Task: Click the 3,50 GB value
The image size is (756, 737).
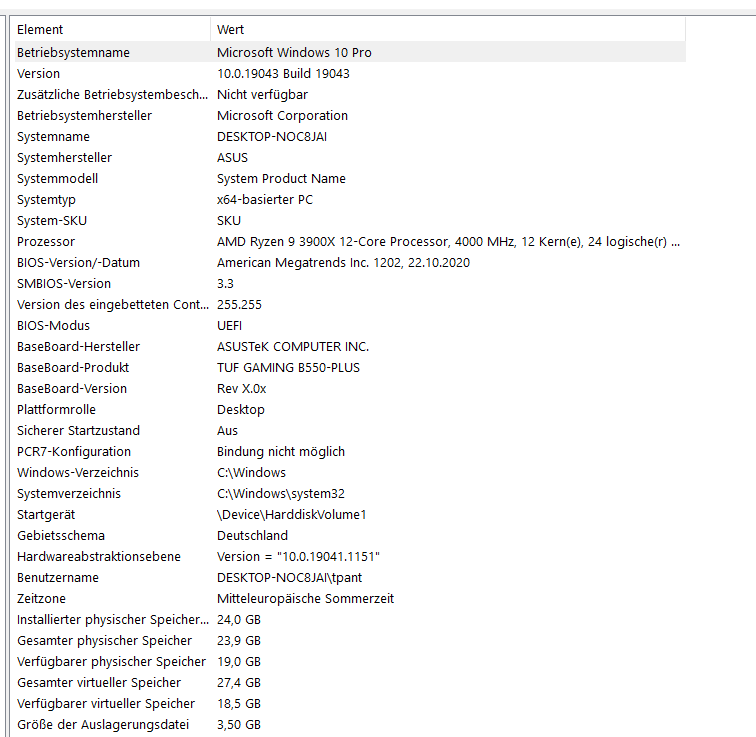Action: pyautogui.click(x=239, y=724)
